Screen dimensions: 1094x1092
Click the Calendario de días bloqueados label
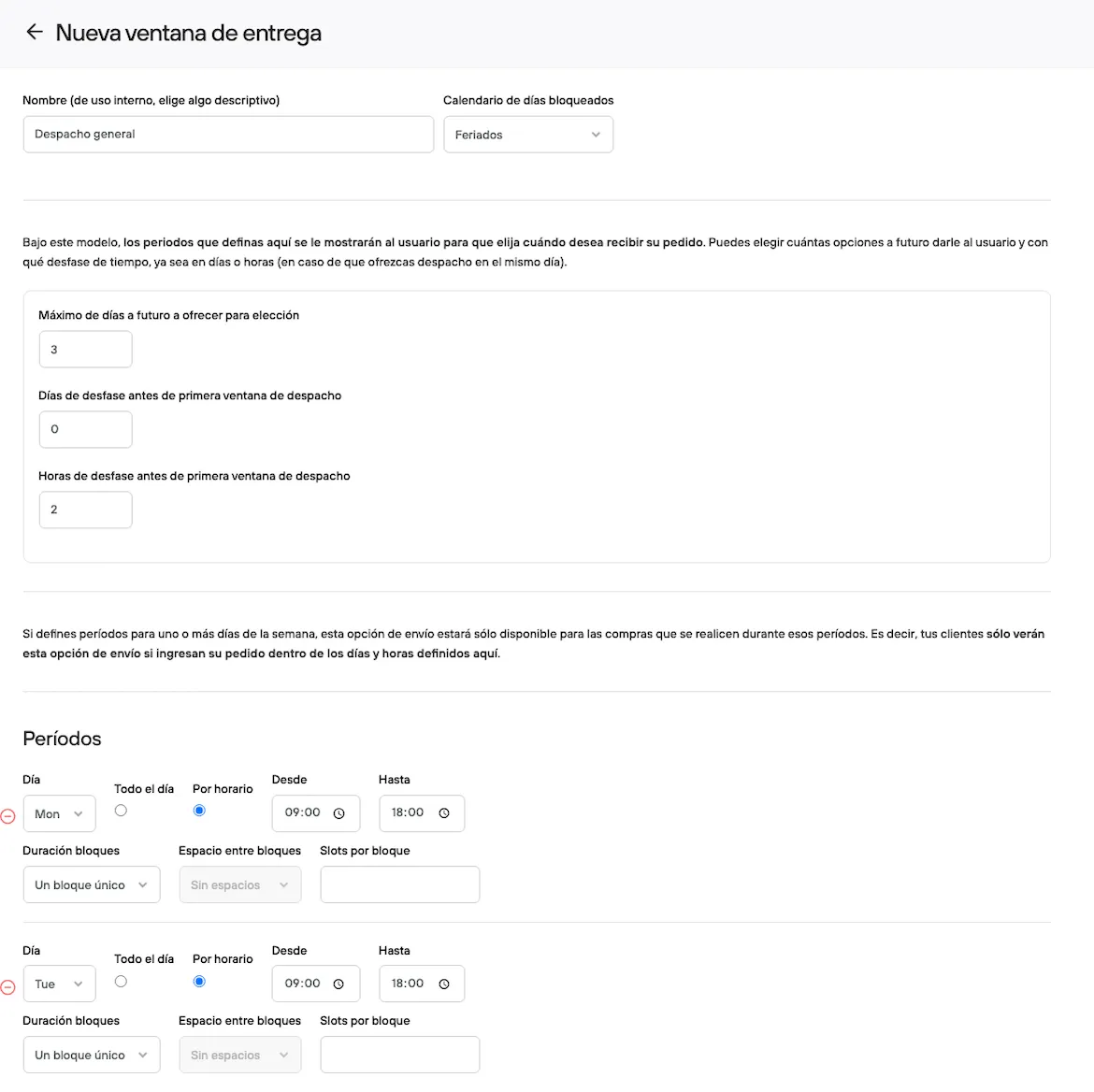(528, 100)
